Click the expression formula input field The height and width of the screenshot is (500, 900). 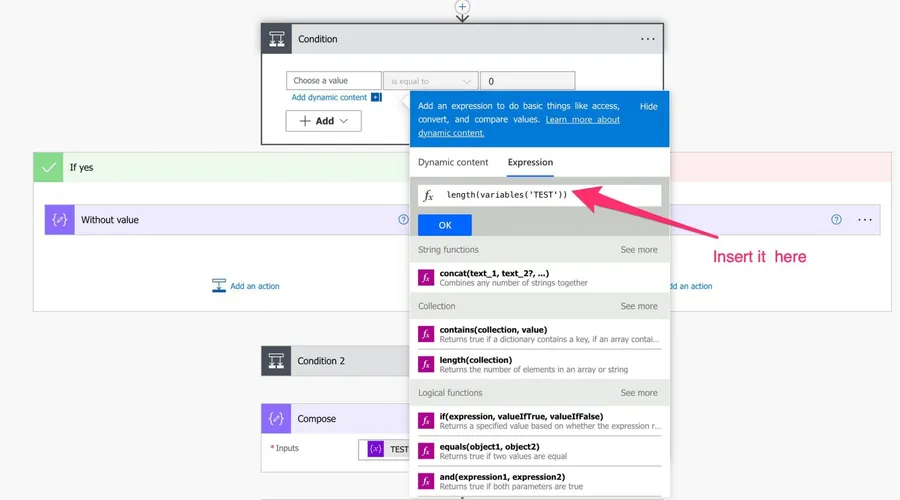[550, 195]
